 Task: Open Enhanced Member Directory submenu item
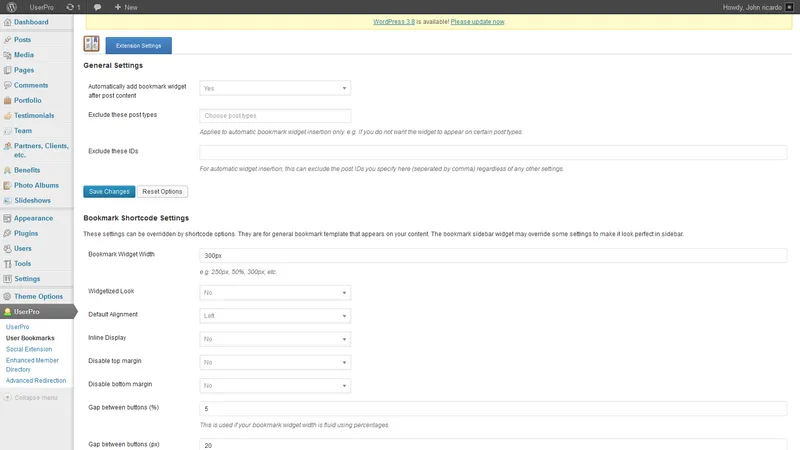click(x=32, y=365)
